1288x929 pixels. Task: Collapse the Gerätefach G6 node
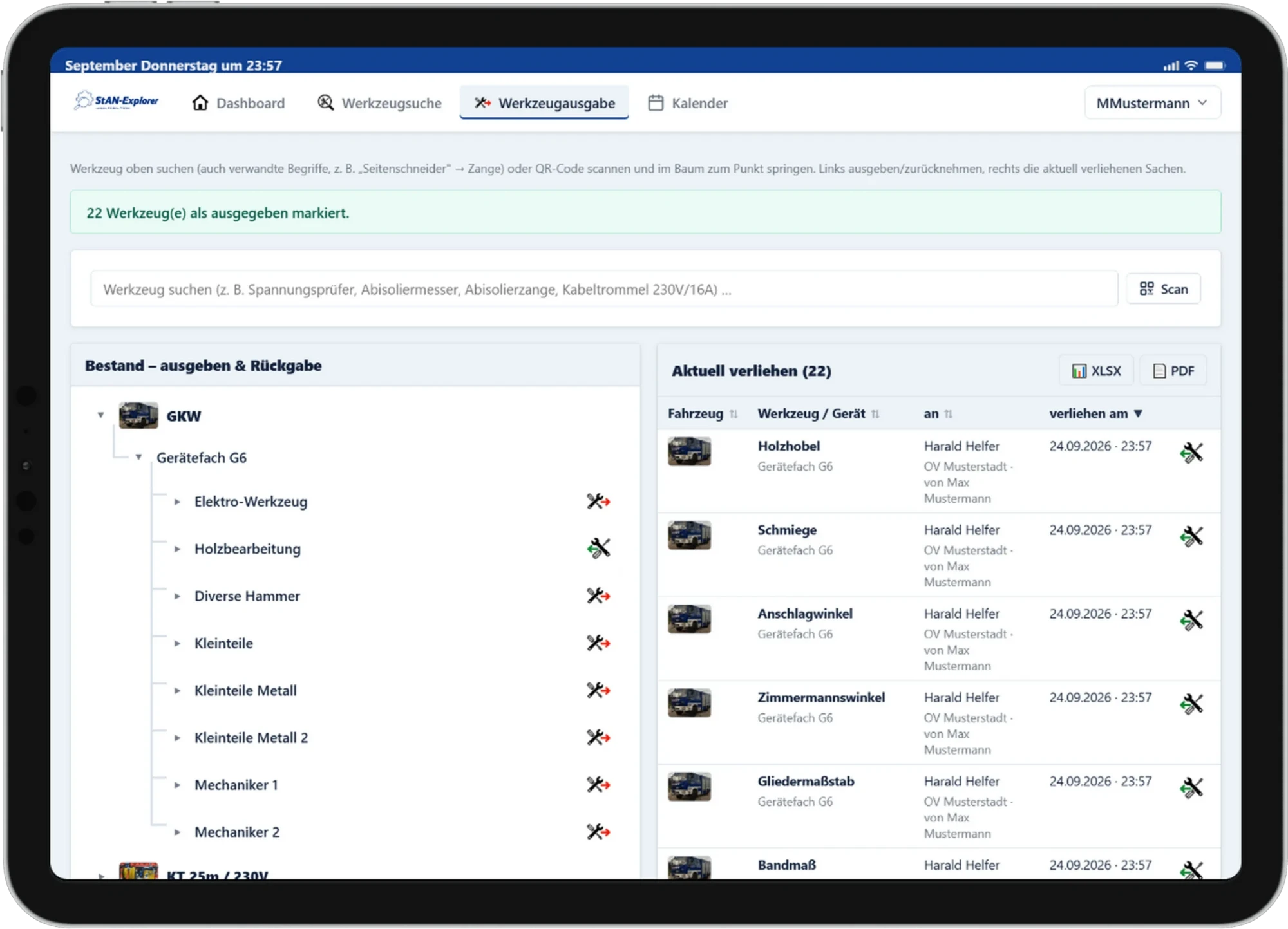pyautogui.click(x=138, y=457)
